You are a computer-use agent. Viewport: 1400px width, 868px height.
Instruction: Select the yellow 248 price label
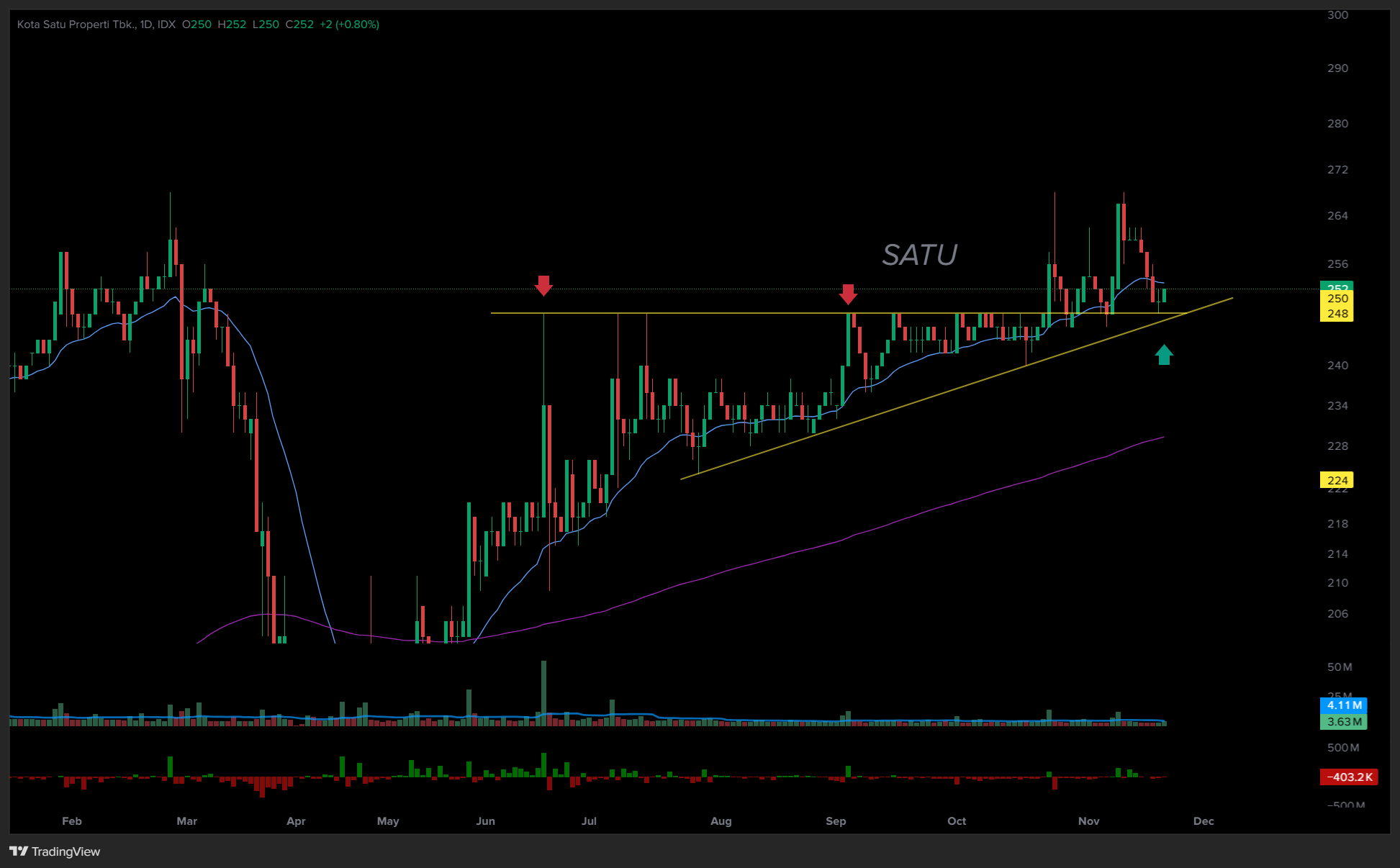coord(1337,313)
